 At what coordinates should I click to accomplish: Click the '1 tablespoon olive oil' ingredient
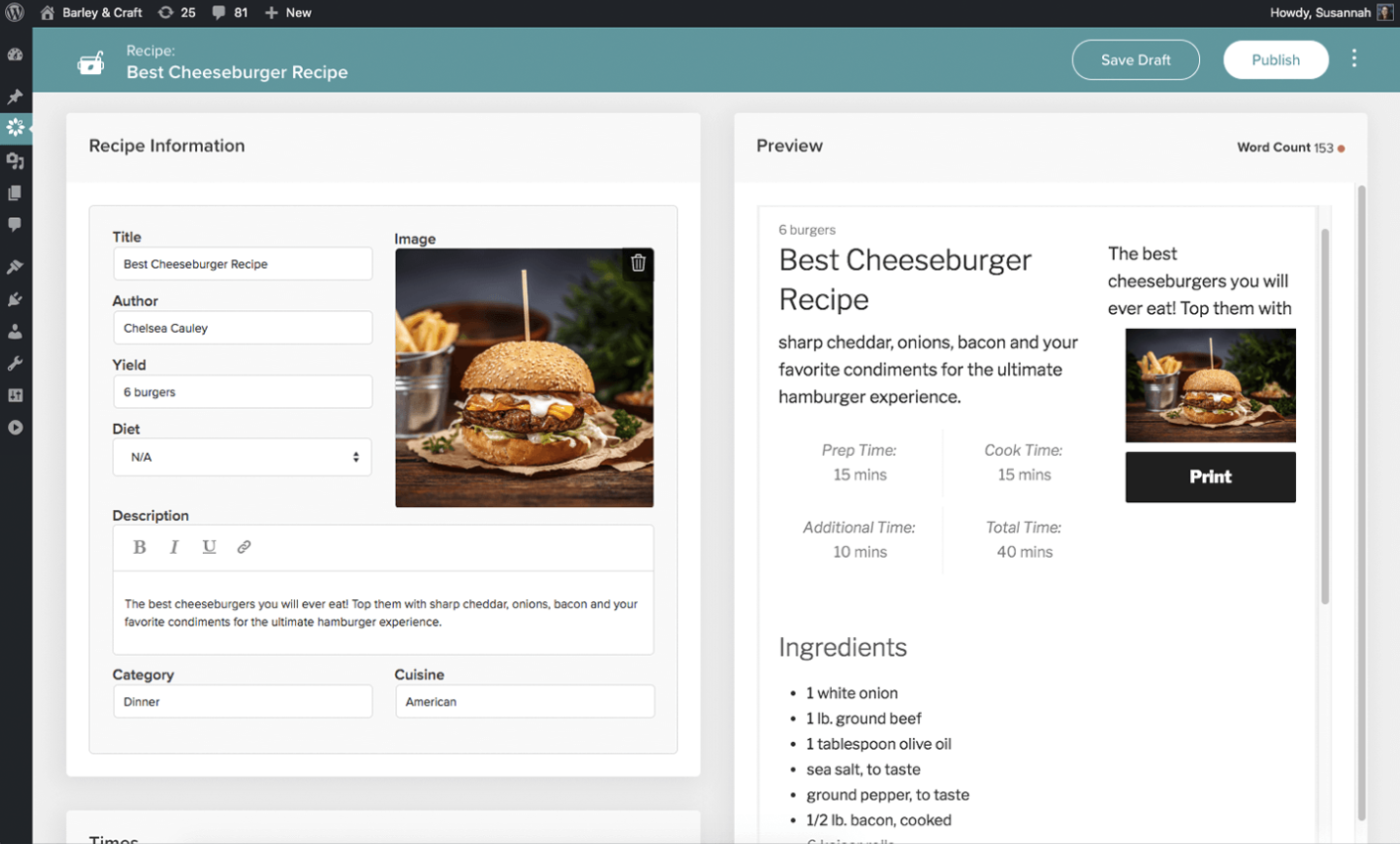tap(878, 744)
